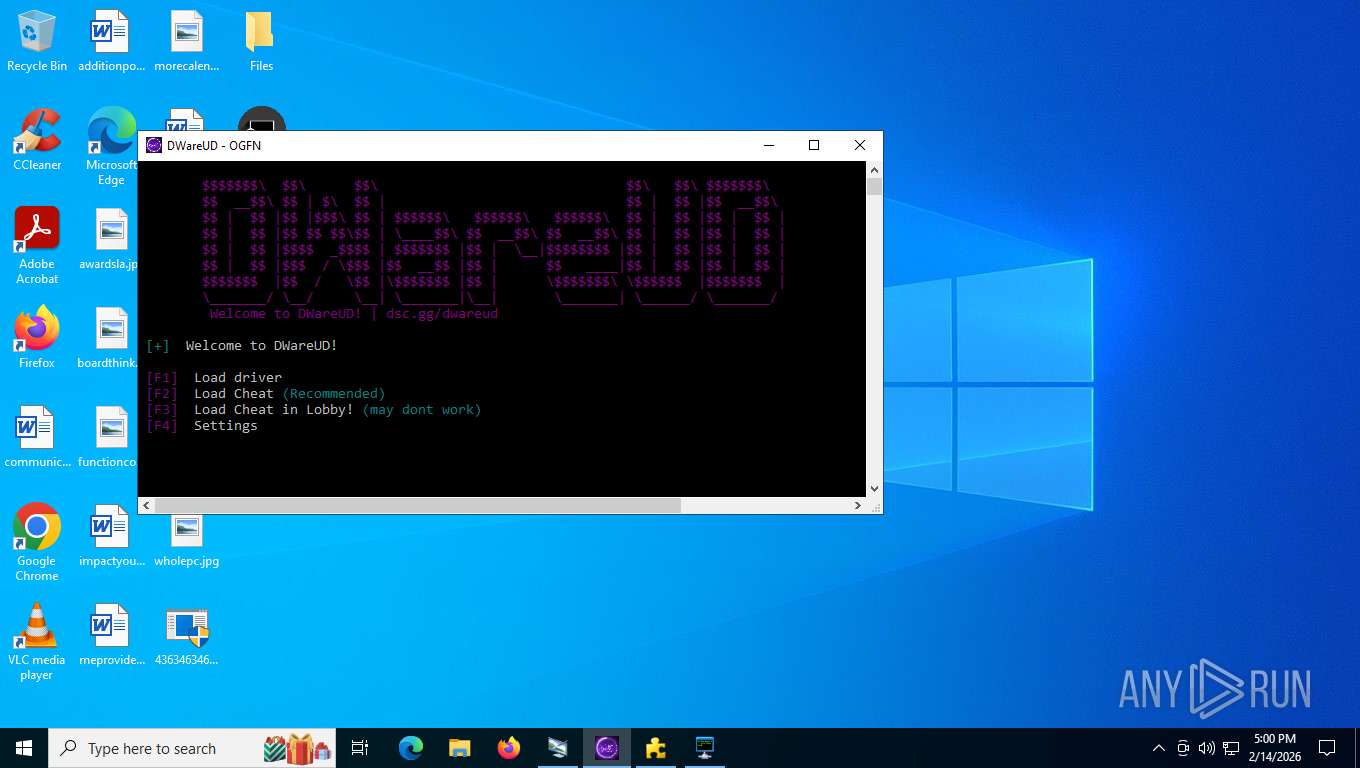Click the console horizontal scrollbar thumb
The height and width of the screenshot is (768, 1360).
pos(418,506)
